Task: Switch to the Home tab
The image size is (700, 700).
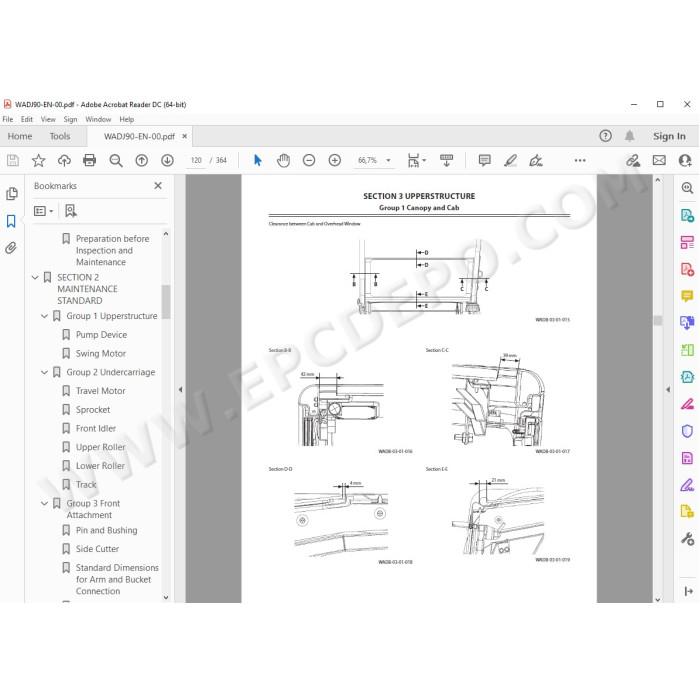Action: [20, 136]
